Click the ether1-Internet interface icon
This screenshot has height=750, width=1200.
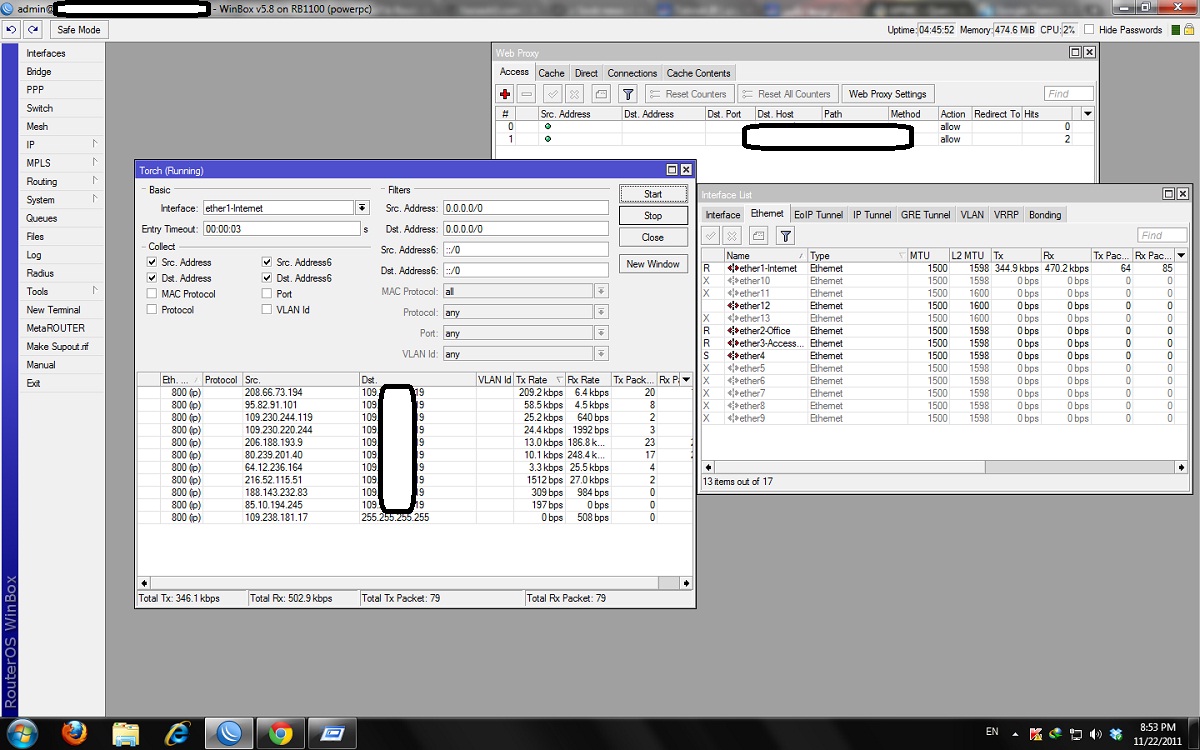(x=733, y=269)
